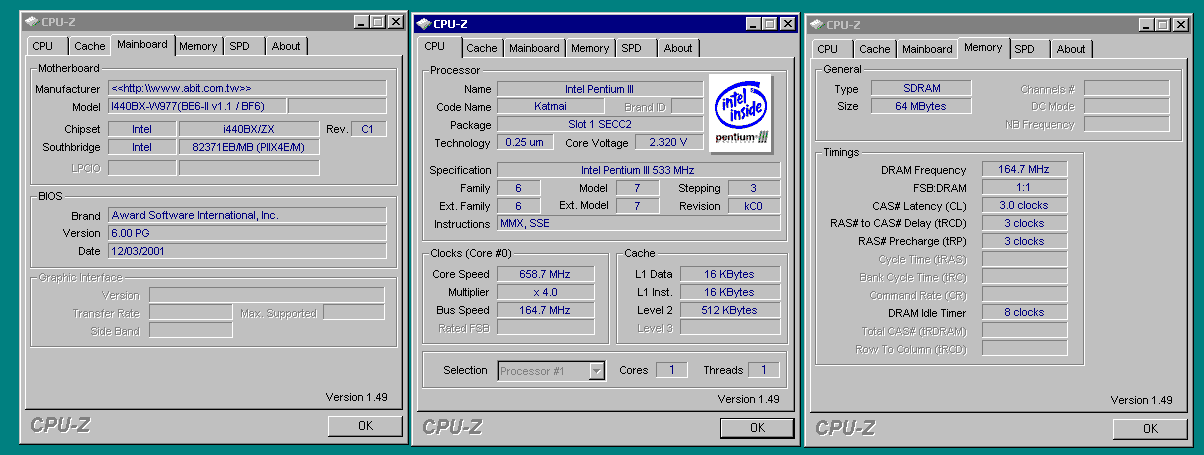Click the 82371EB/MB southbridge field

coord(250,147)
